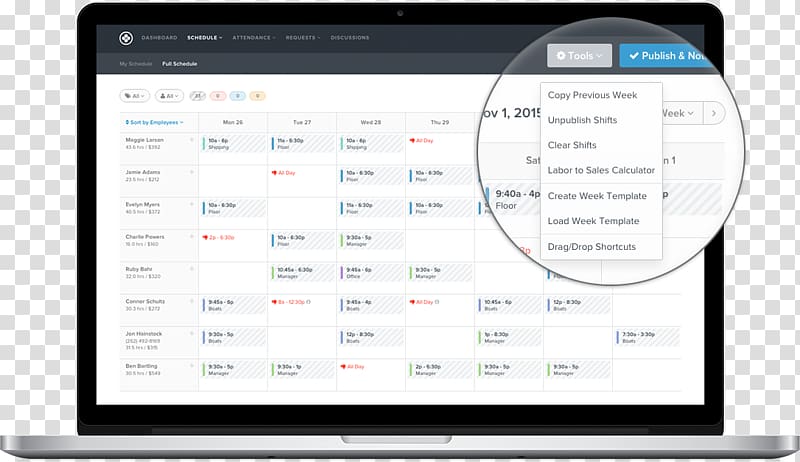Click employee name Ruby Bahr

click(x=139, y=269)
